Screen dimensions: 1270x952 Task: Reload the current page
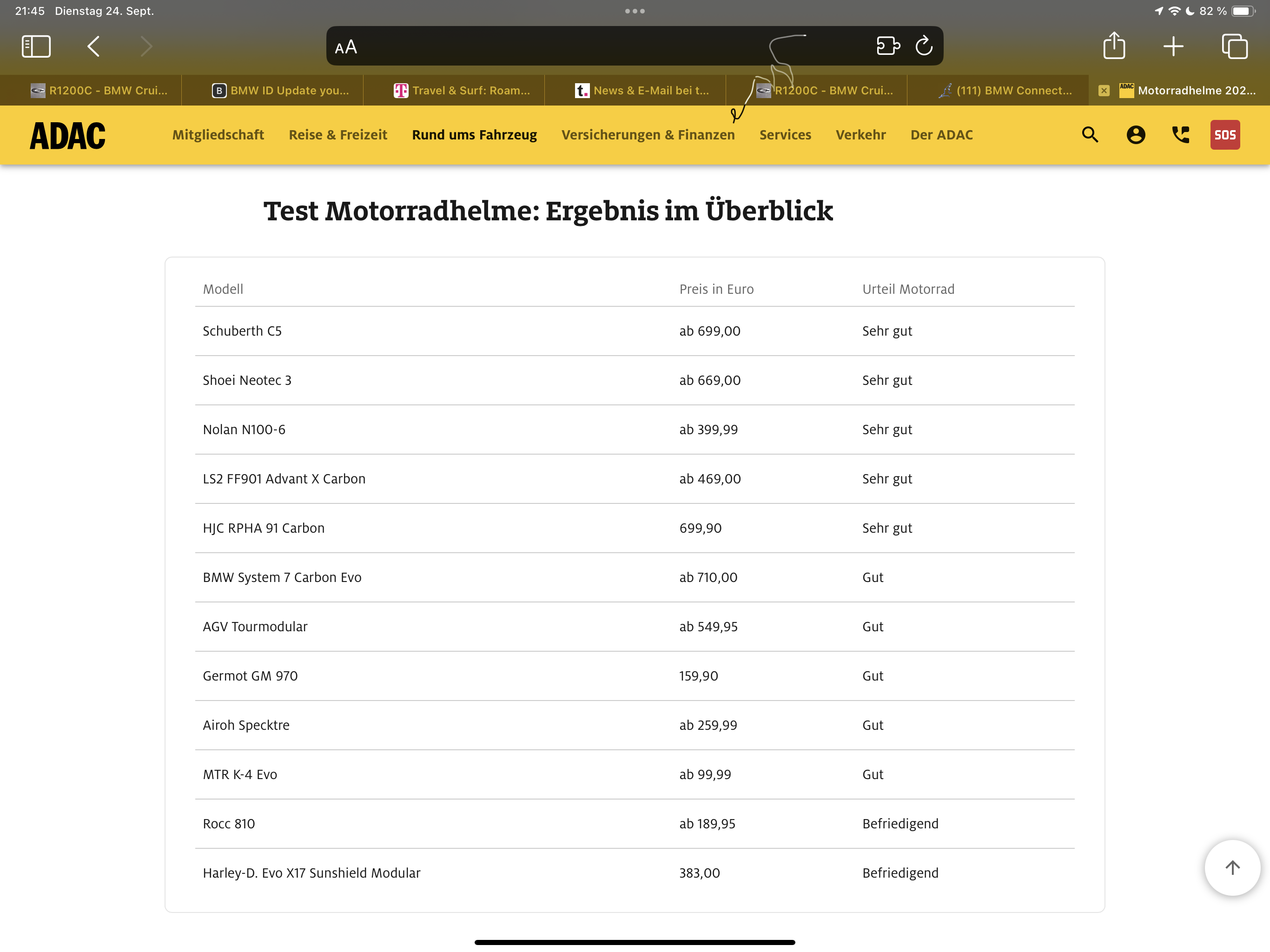point(924,46)
